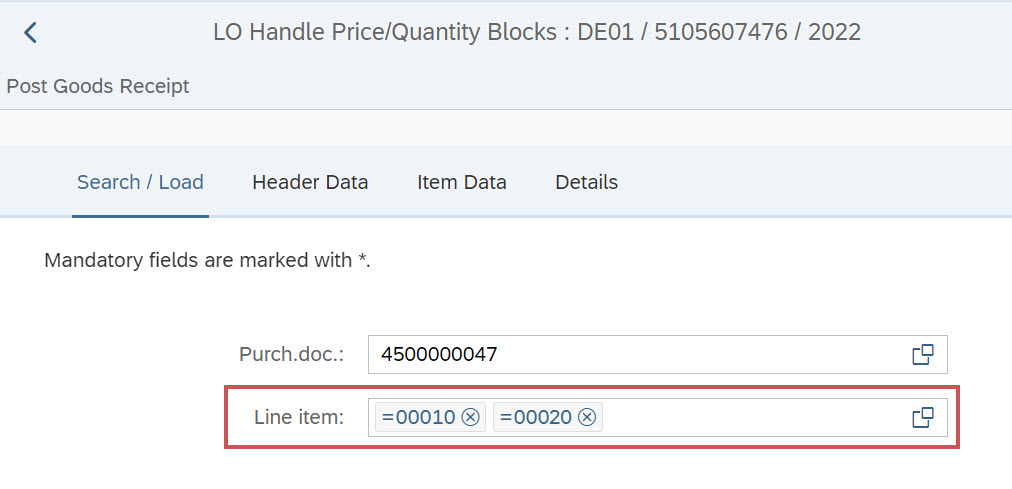Focus the Purch.doc. input field
This screenshot has width=1012, height=489.
(630, 355)
